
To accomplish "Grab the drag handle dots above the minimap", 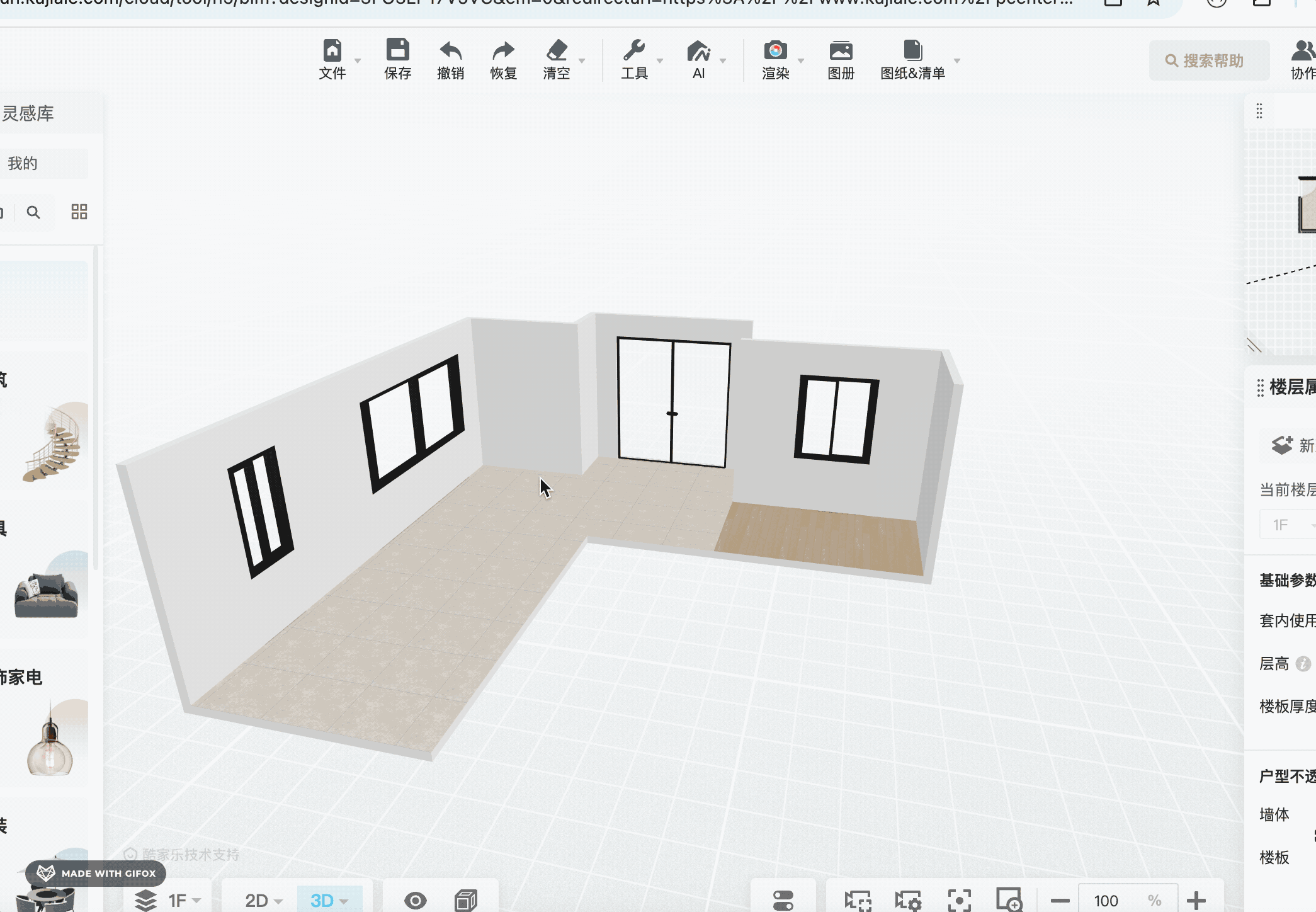I will (x=1259, y=111).
